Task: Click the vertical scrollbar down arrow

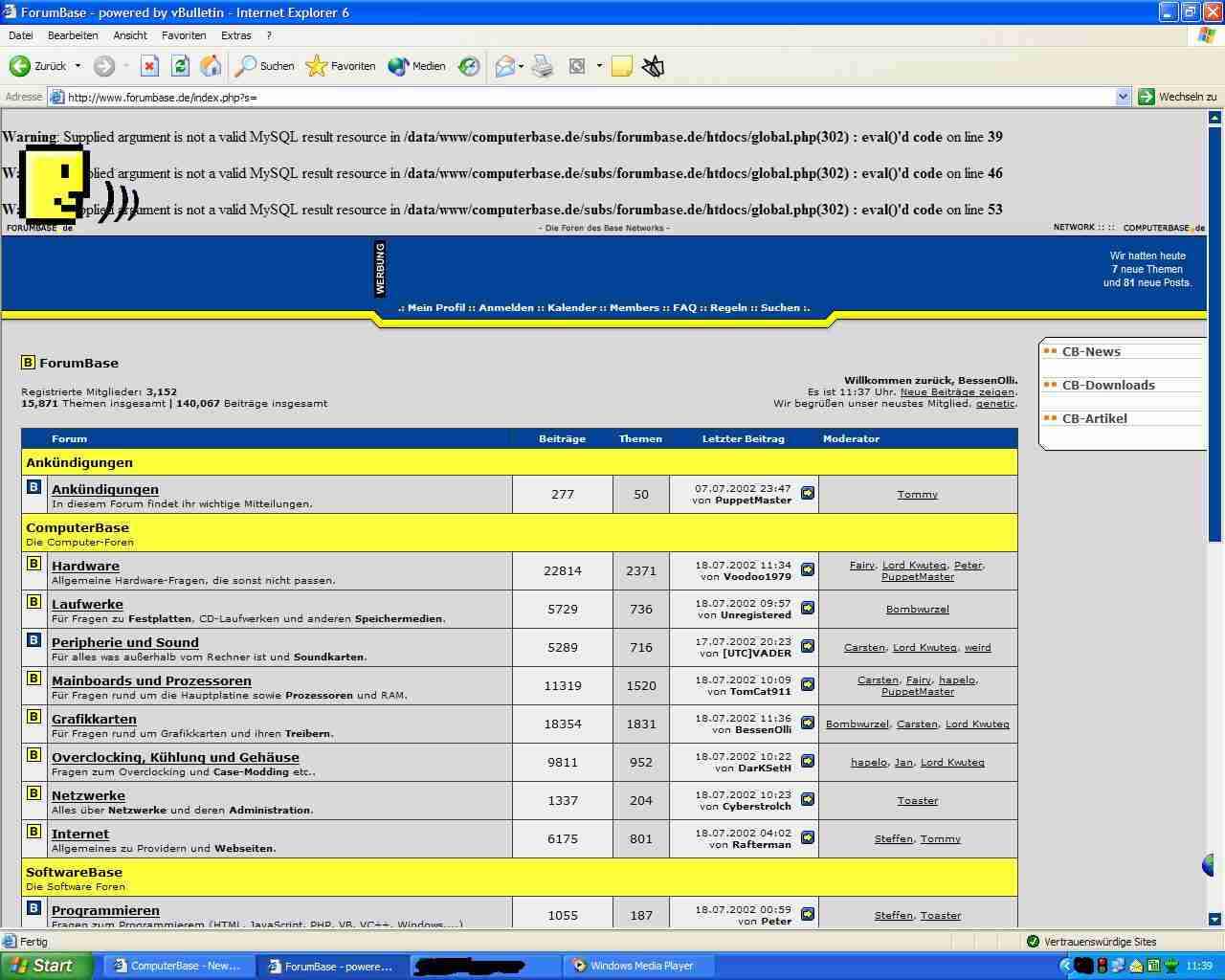Action: [1214, 920]
